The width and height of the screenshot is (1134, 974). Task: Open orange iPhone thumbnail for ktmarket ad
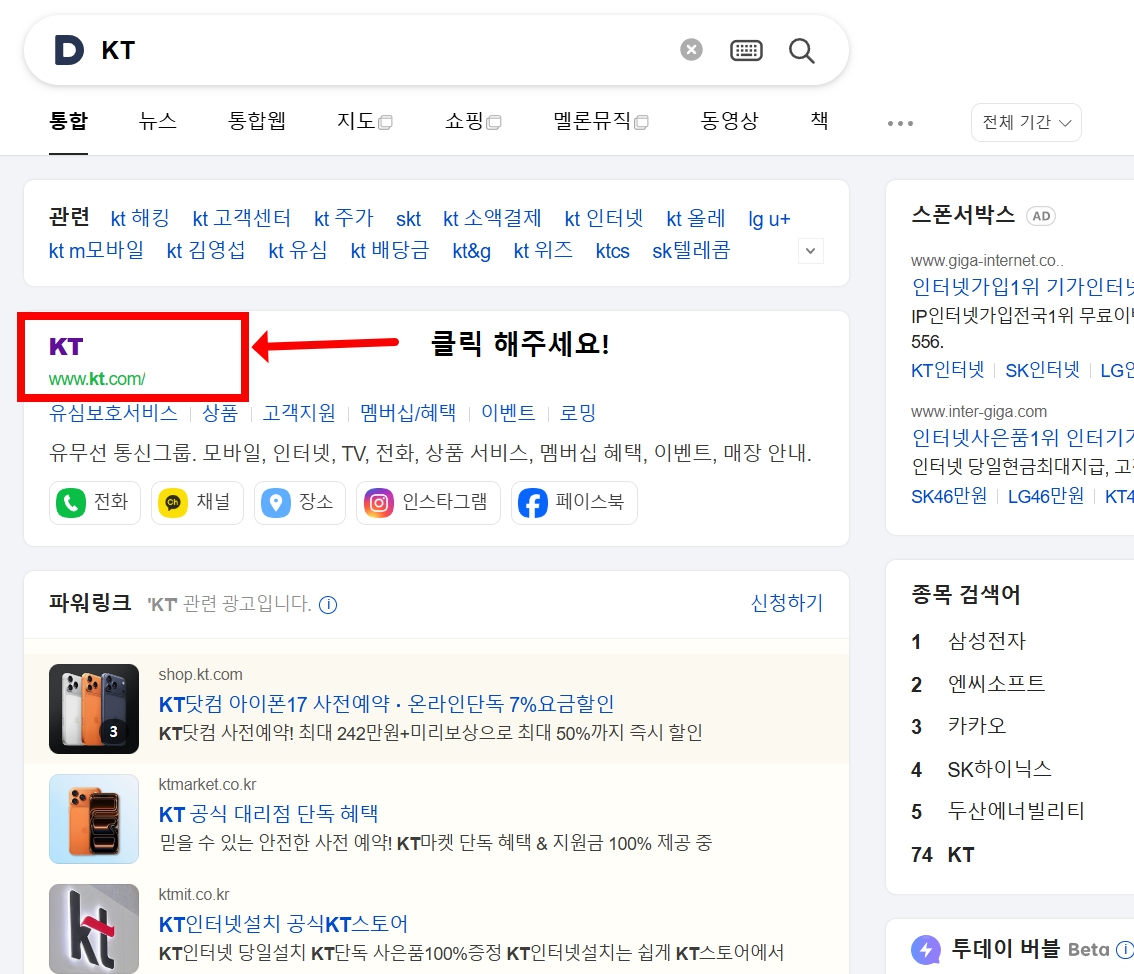(x=94, y=819)
